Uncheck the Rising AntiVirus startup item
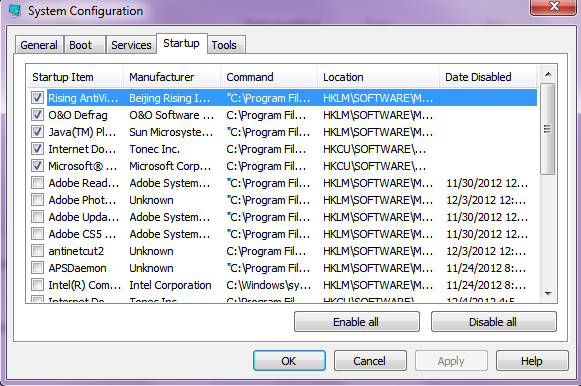Screen dimensions: 581x386 (37, 98)
